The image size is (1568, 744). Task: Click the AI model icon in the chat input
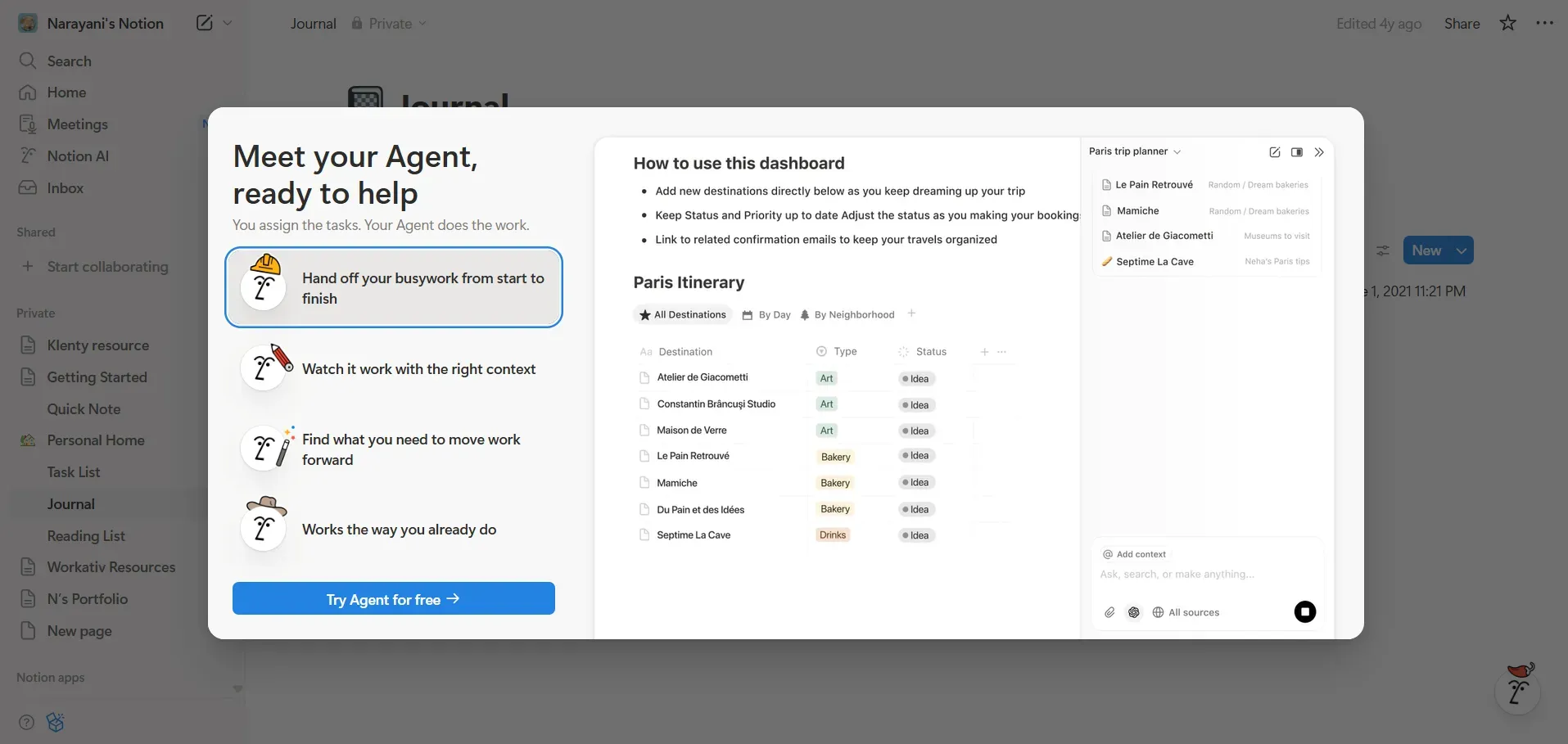[1133, 612]
